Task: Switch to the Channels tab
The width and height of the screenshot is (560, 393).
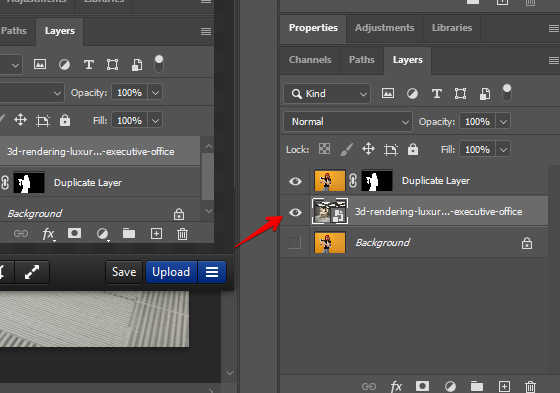Action: click(x=310, y=60)
